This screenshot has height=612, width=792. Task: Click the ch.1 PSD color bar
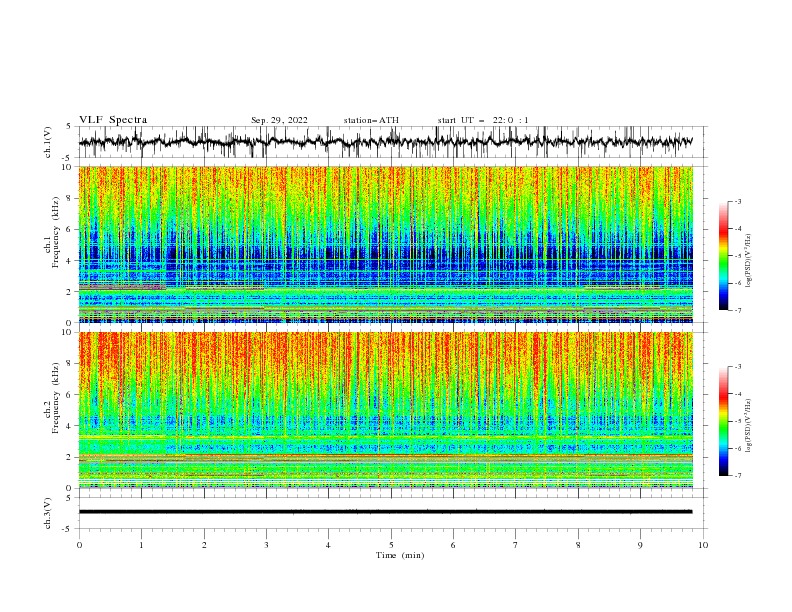click(723, 256)
